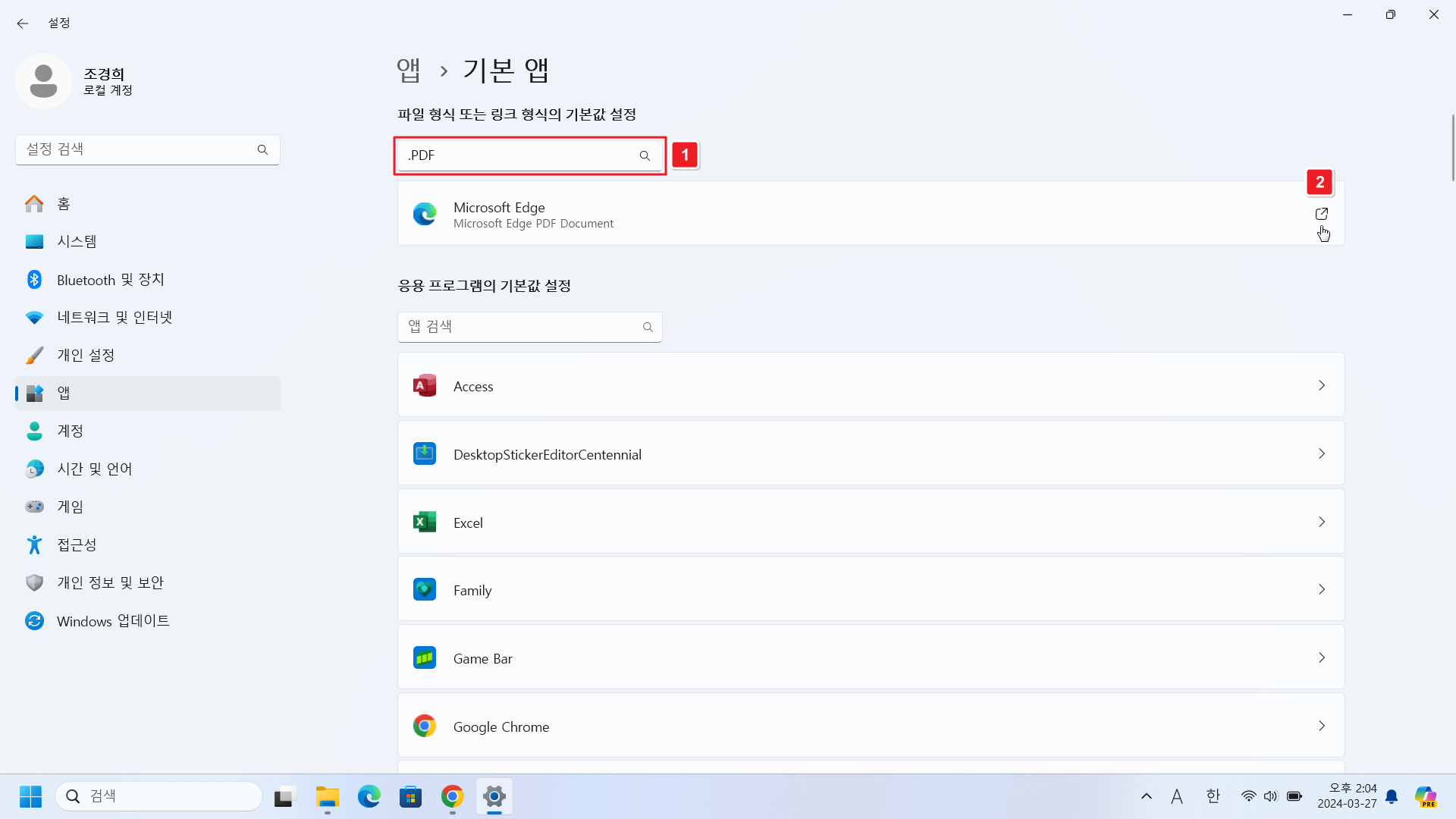Click the taskbar 검색 search box

tap(158, 796)
